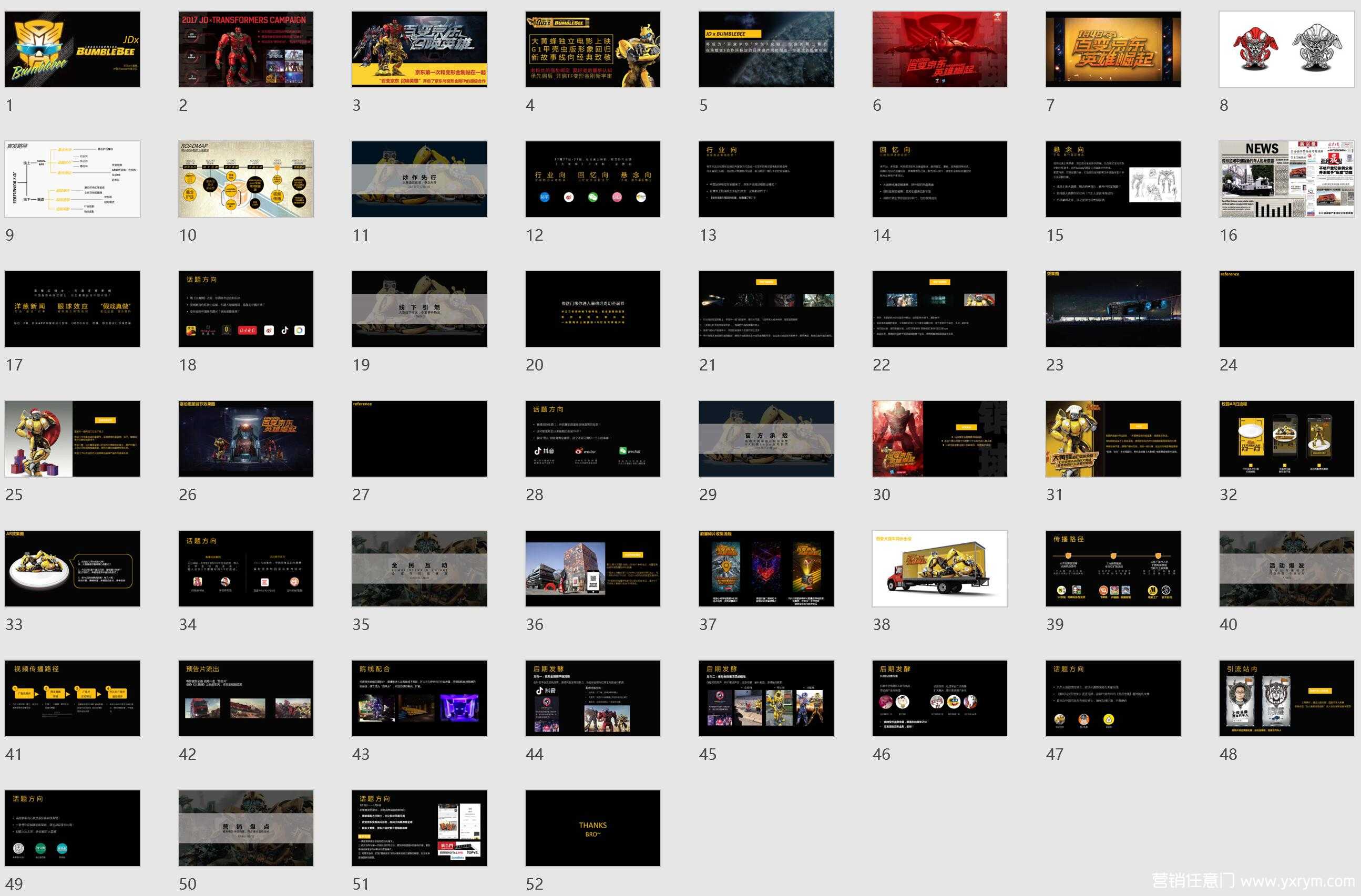Open slide 10 ROADMAP thumbnail

click(x=246, y=179)
